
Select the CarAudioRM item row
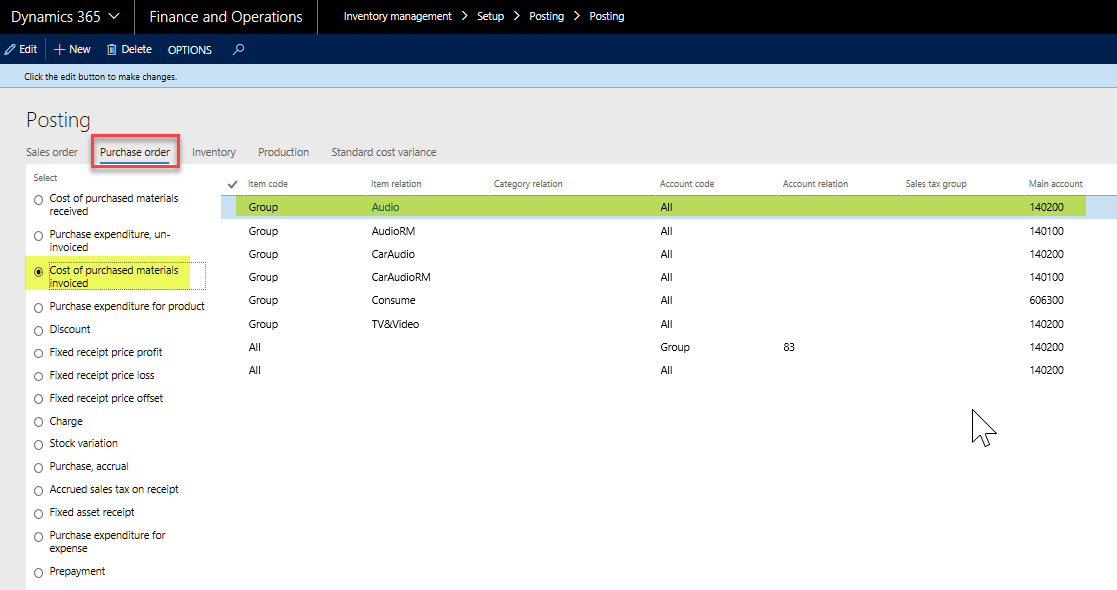click(400, 277)
